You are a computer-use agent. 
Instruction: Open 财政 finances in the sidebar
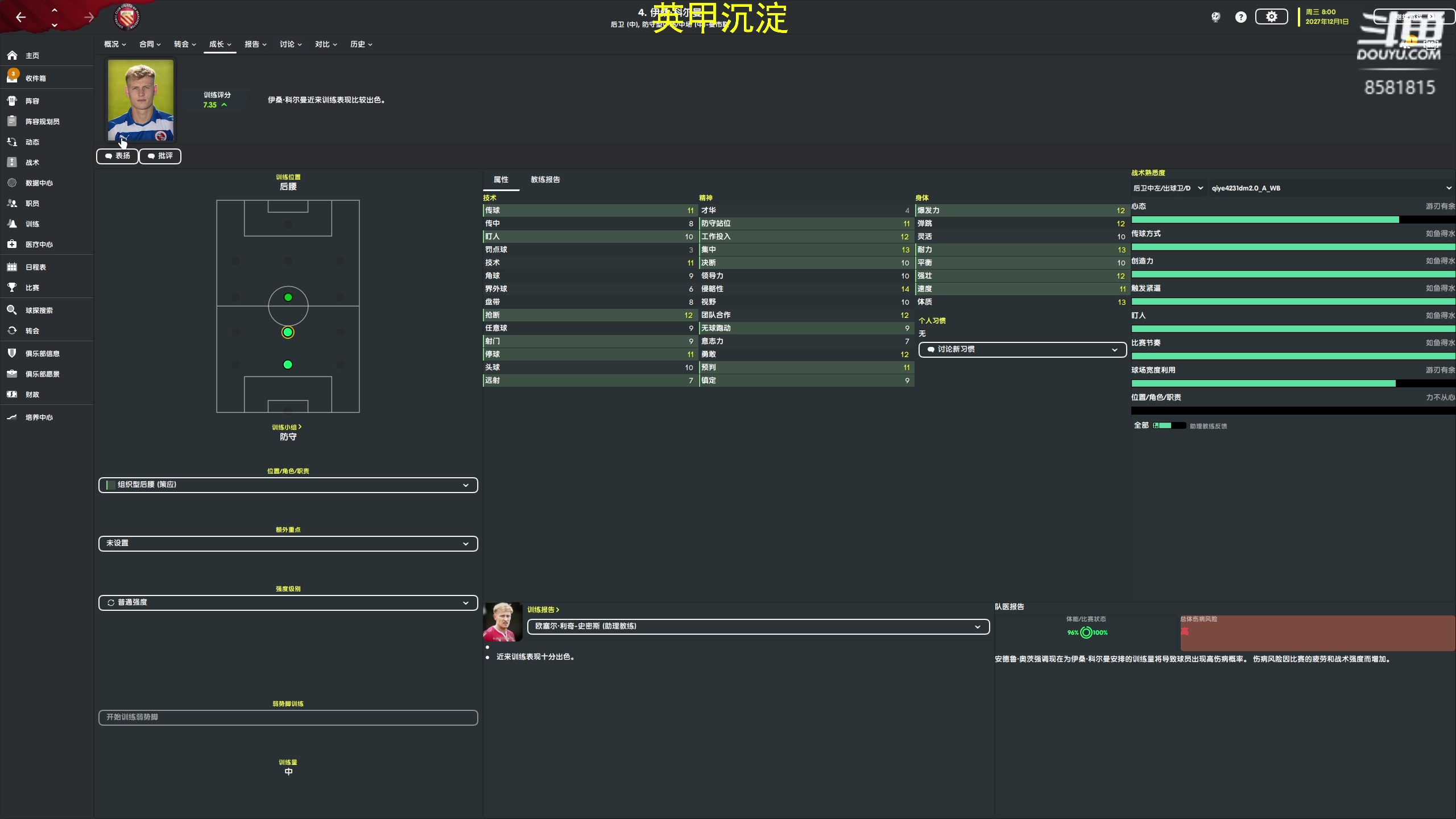coord(32,394)
